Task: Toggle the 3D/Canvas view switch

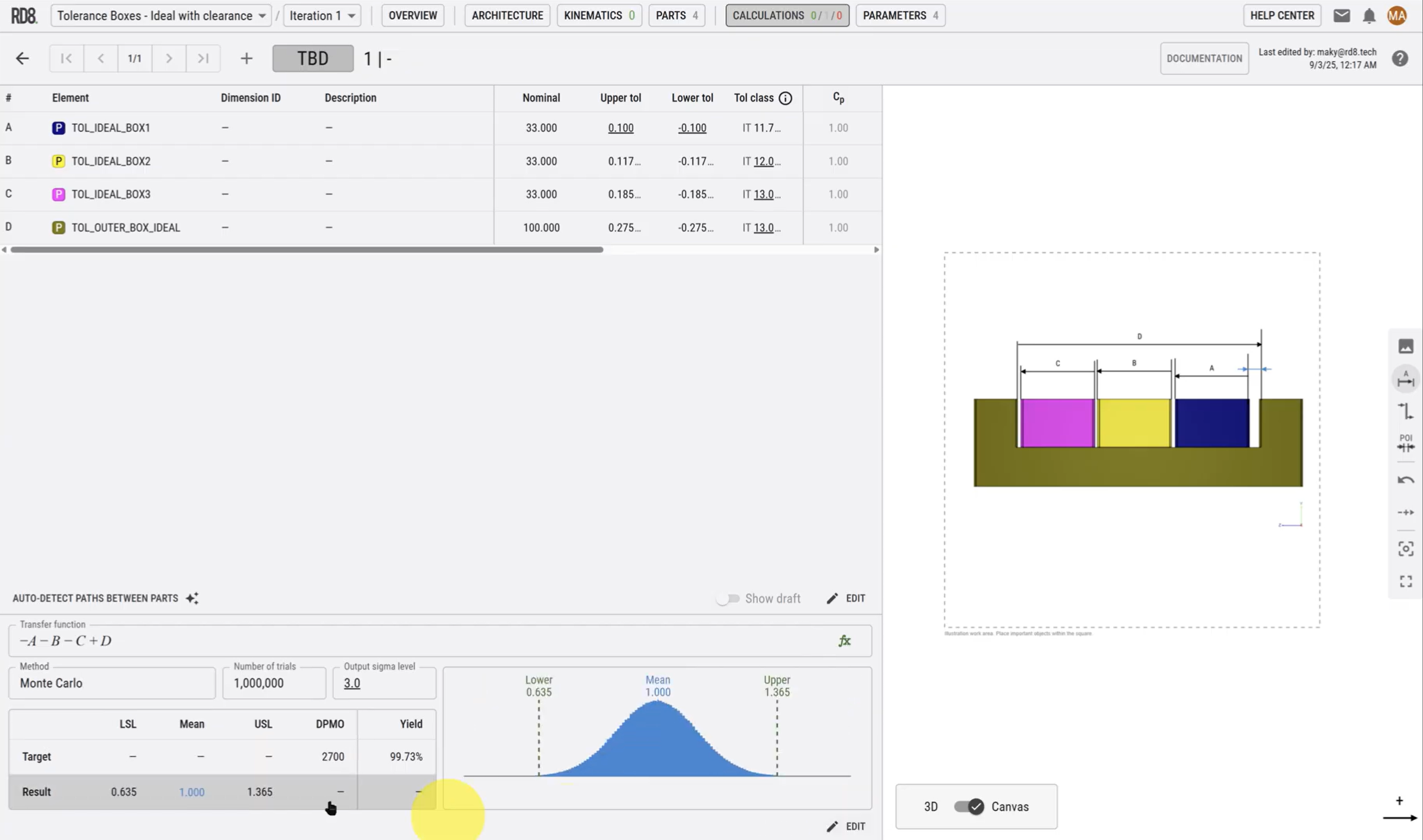Action: click(x=969, y=806)
